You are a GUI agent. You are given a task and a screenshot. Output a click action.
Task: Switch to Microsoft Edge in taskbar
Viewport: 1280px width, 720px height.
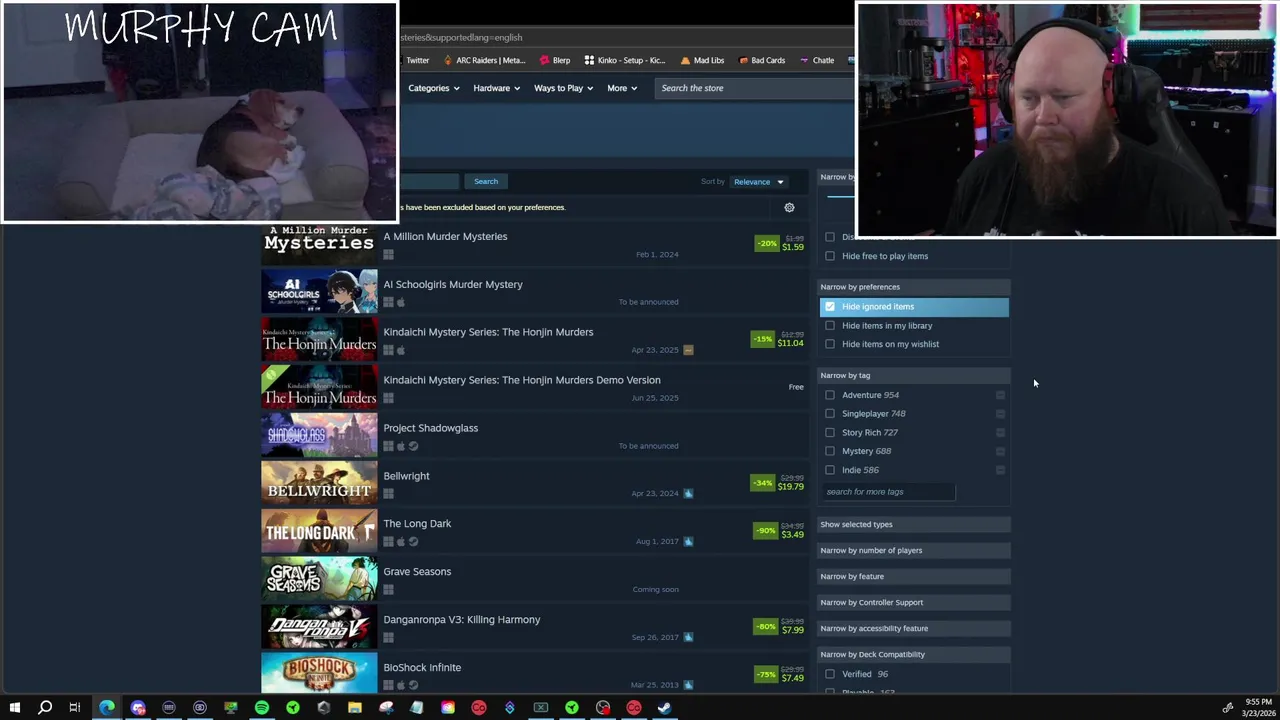pos(107,708)
